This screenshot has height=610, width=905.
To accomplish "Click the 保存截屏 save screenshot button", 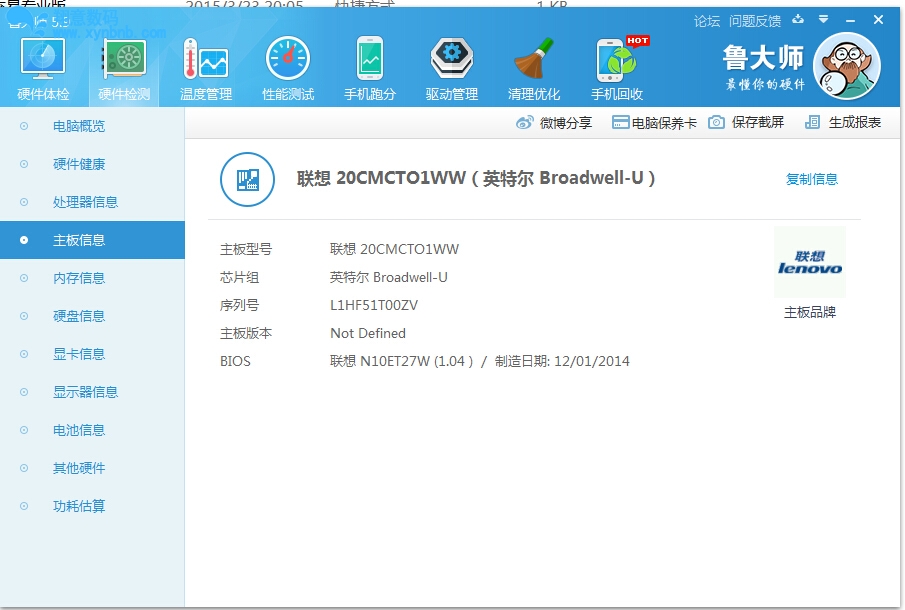I will tap(746, 122).
